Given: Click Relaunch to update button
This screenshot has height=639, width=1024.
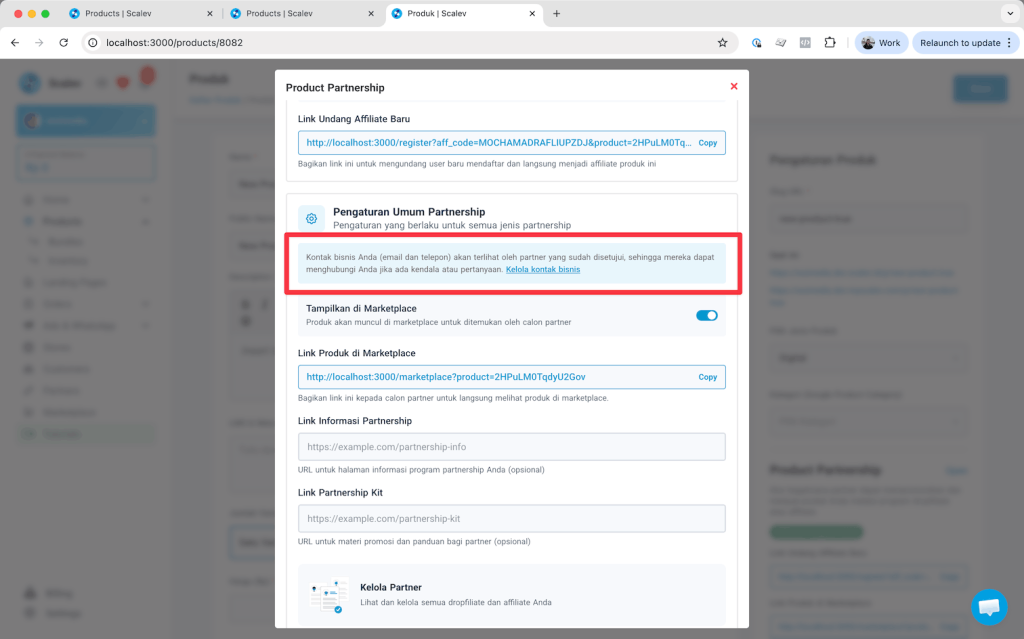Looking at the screenshot, I should (960, 42).
